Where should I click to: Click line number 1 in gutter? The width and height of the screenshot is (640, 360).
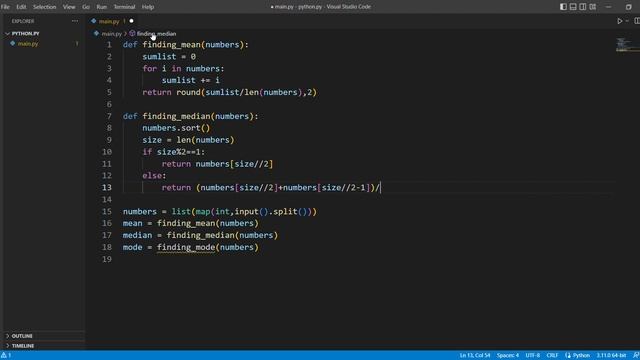[x=109, y=44]
